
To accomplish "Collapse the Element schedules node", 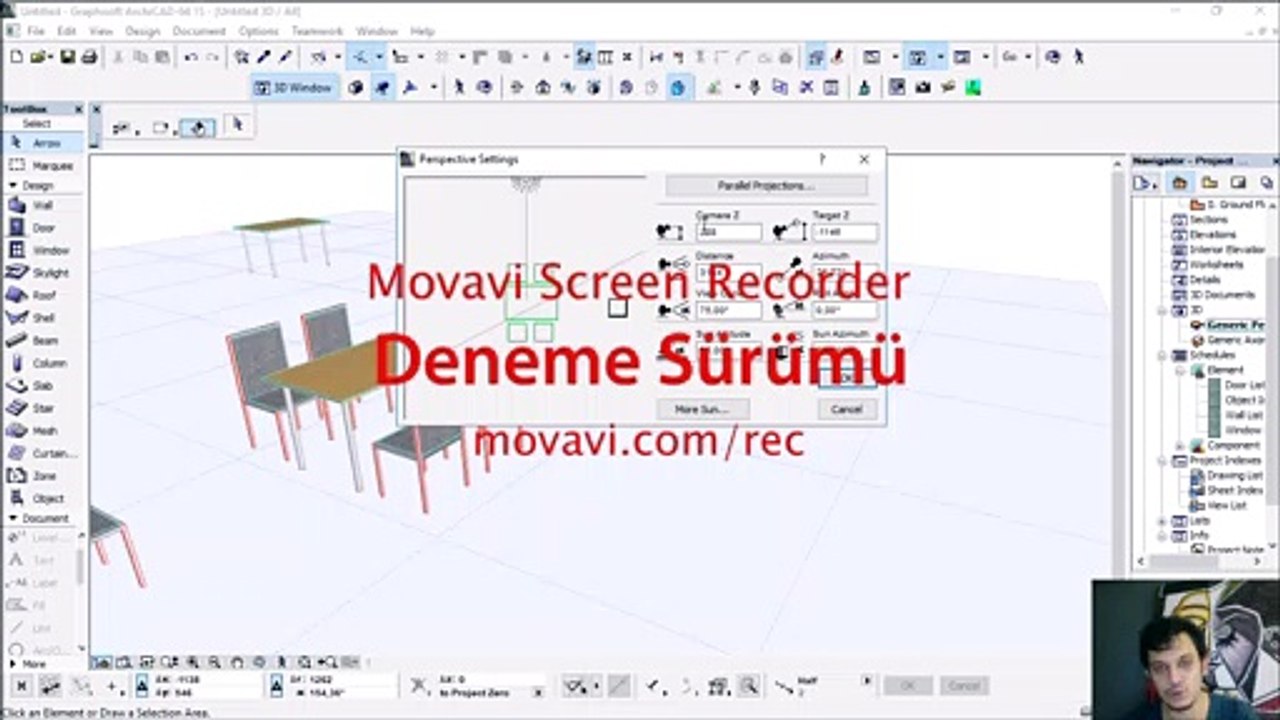I will tap(1180, 370).
